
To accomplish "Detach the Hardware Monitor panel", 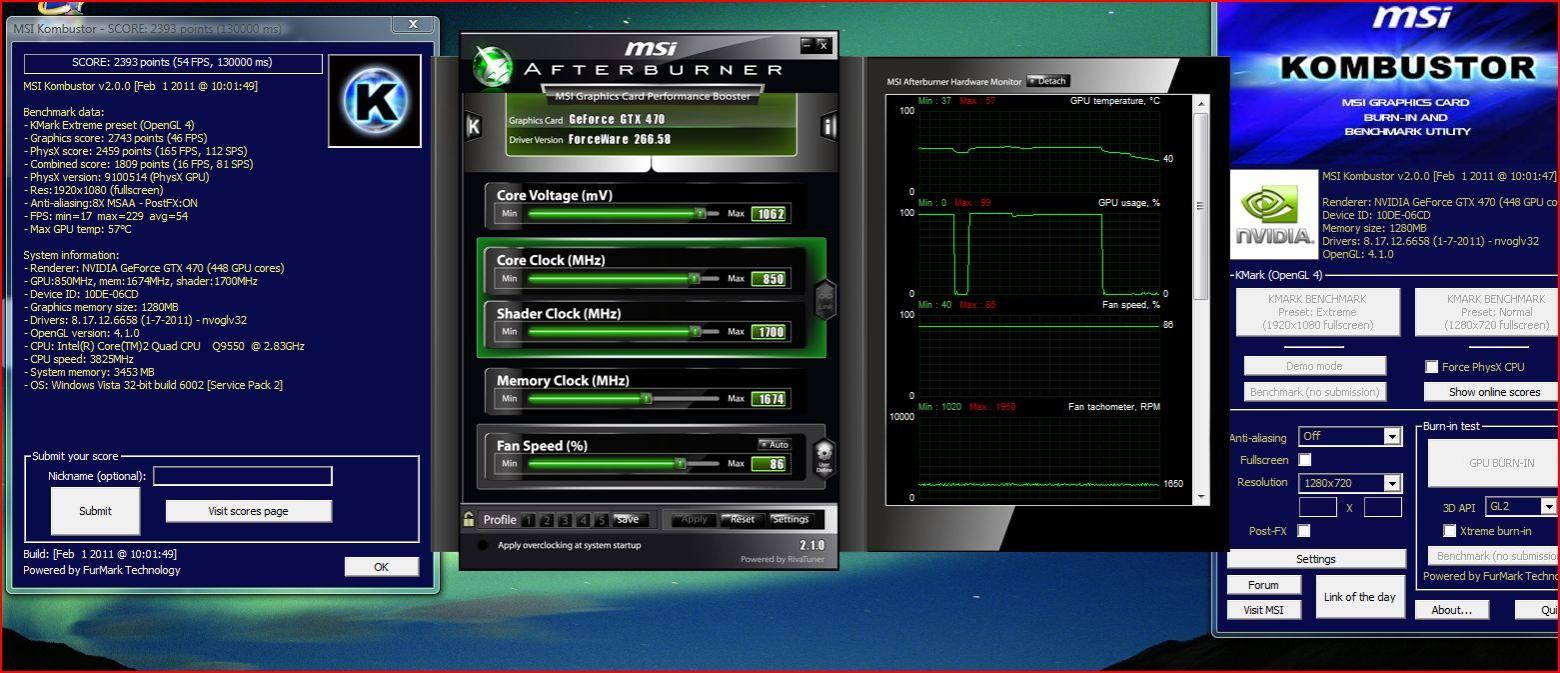I will tap(1048, 81).
